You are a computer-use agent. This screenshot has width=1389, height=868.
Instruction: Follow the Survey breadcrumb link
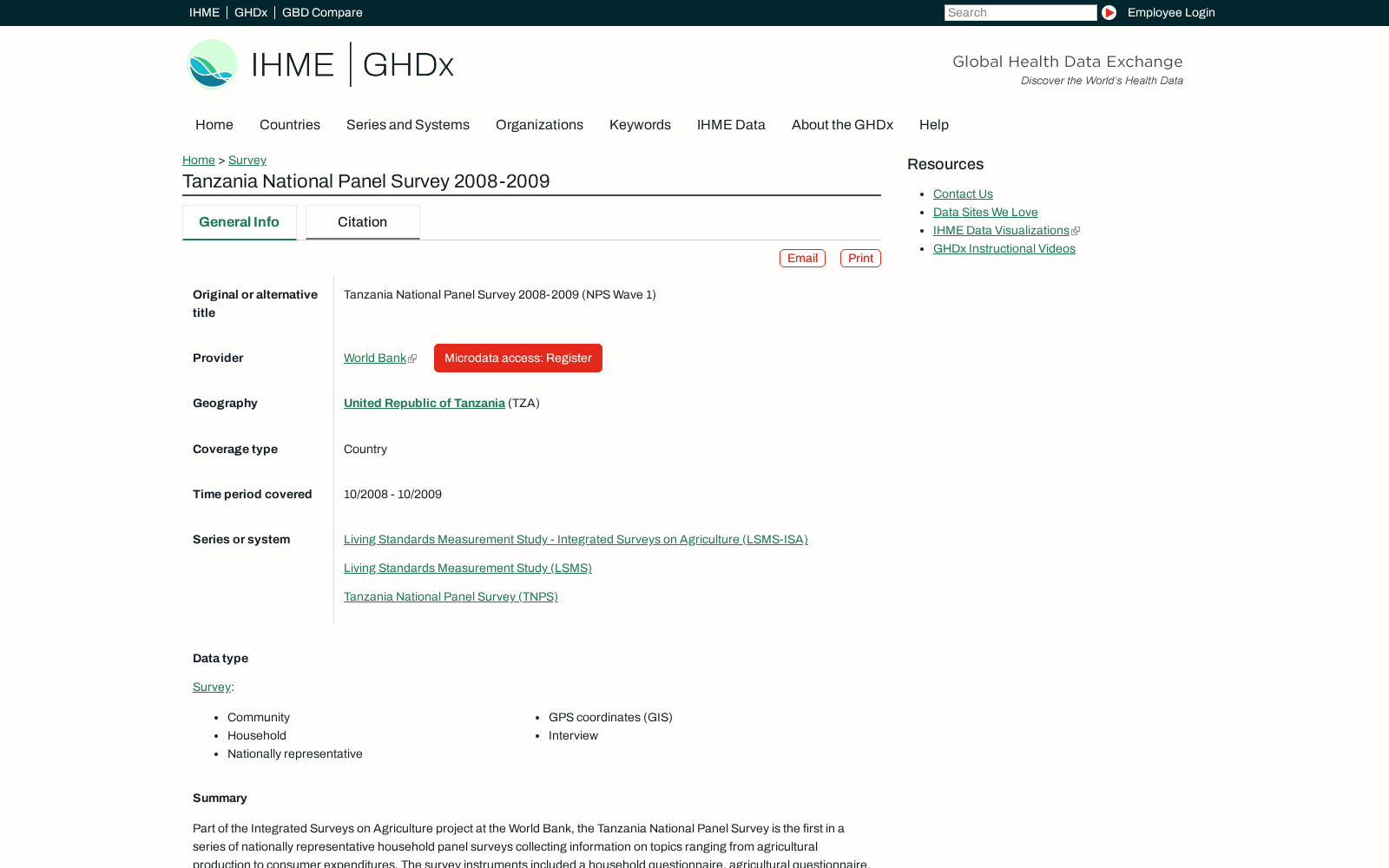pyautogui.click(x=247, y=160)
